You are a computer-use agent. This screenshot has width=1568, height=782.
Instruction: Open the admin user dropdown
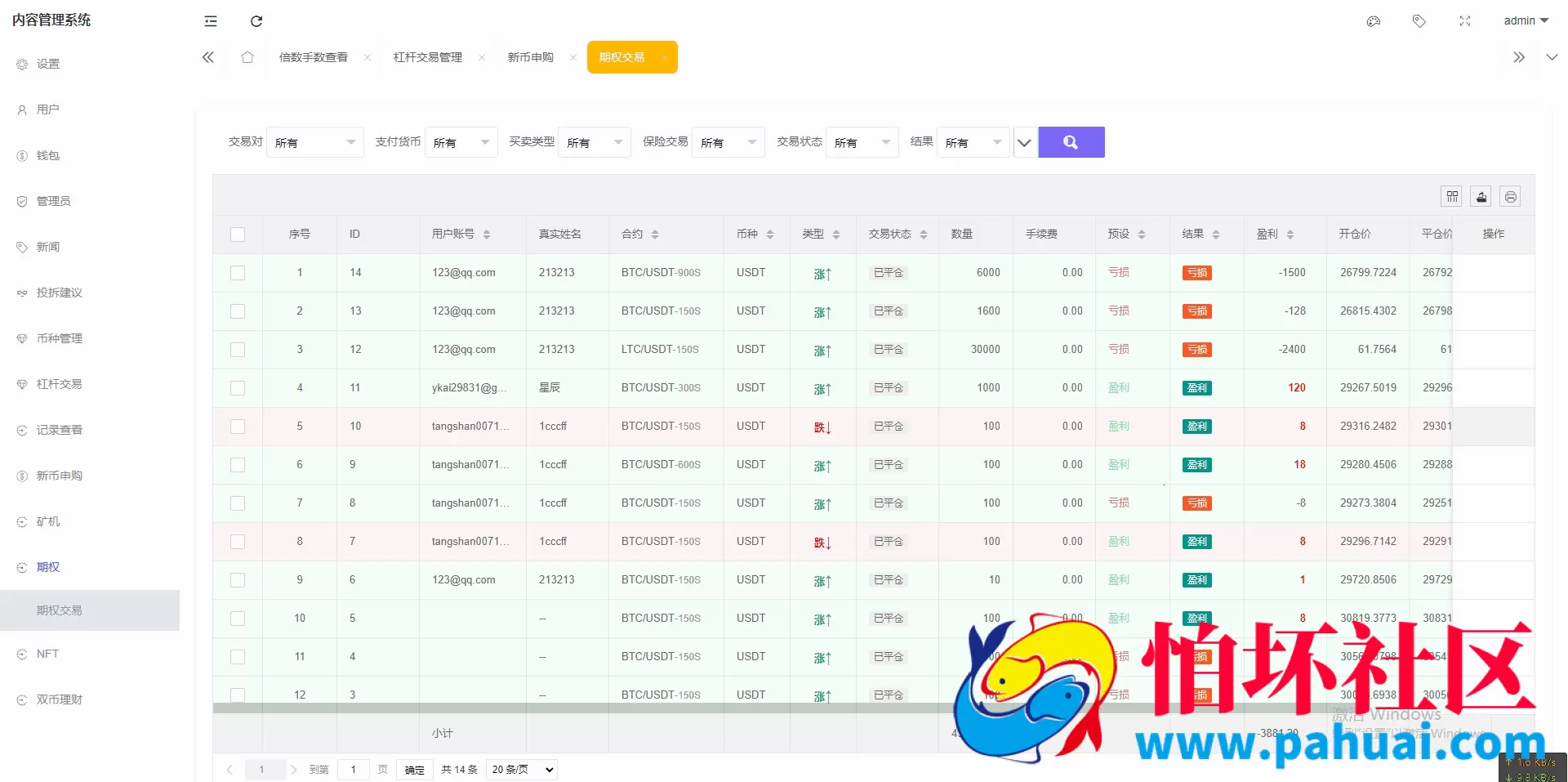coord(1526,21)
